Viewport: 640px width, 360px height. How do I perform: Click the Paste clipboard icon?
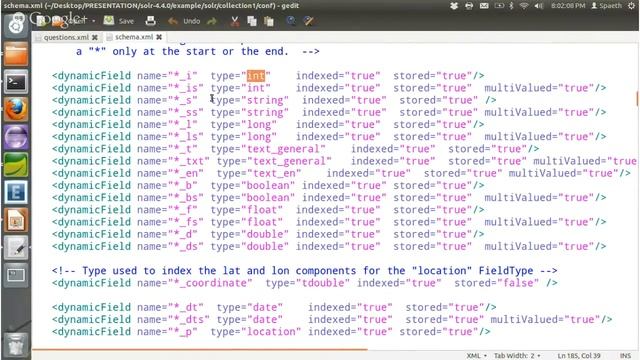[269, 21]
